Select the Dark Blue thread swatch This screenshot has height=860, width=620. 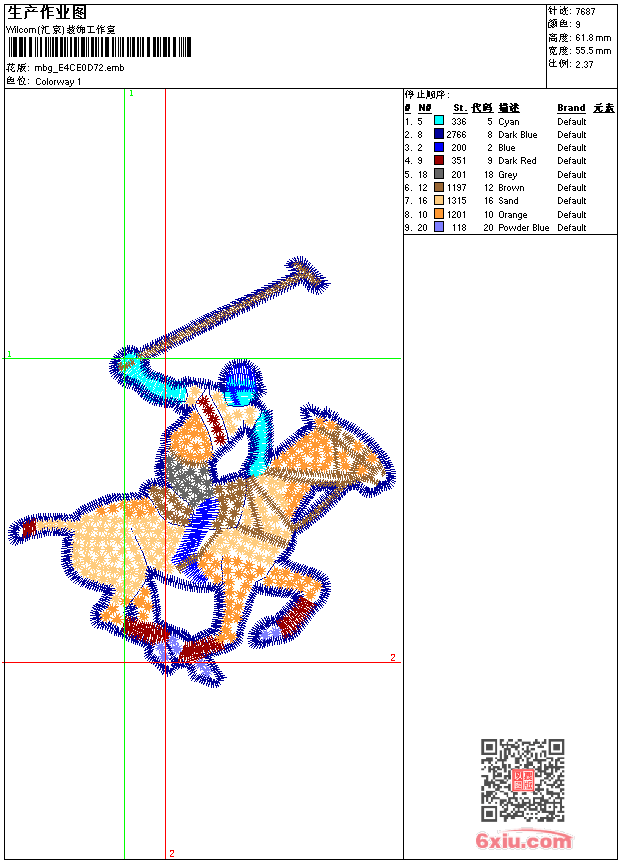(x=439, y=134)
